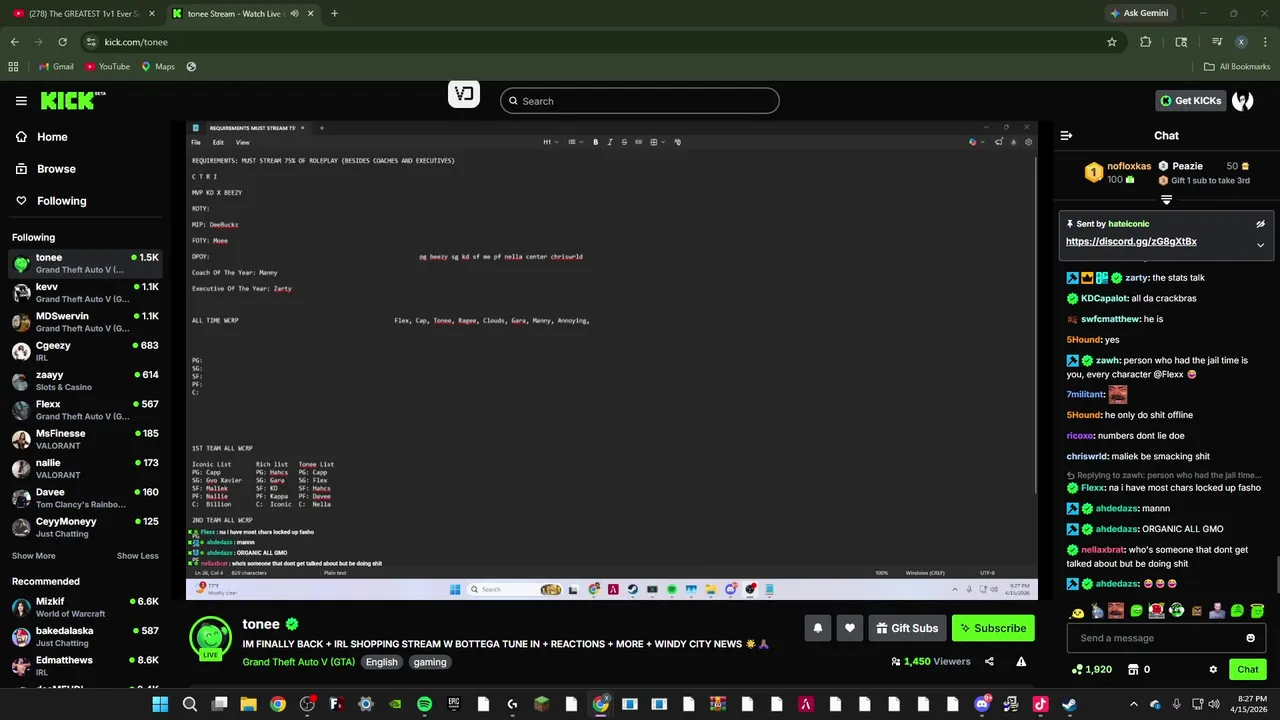This screenshot has height=720, width=1280.
Task: Turn on notifications bell for tonee
Action: 818,628
